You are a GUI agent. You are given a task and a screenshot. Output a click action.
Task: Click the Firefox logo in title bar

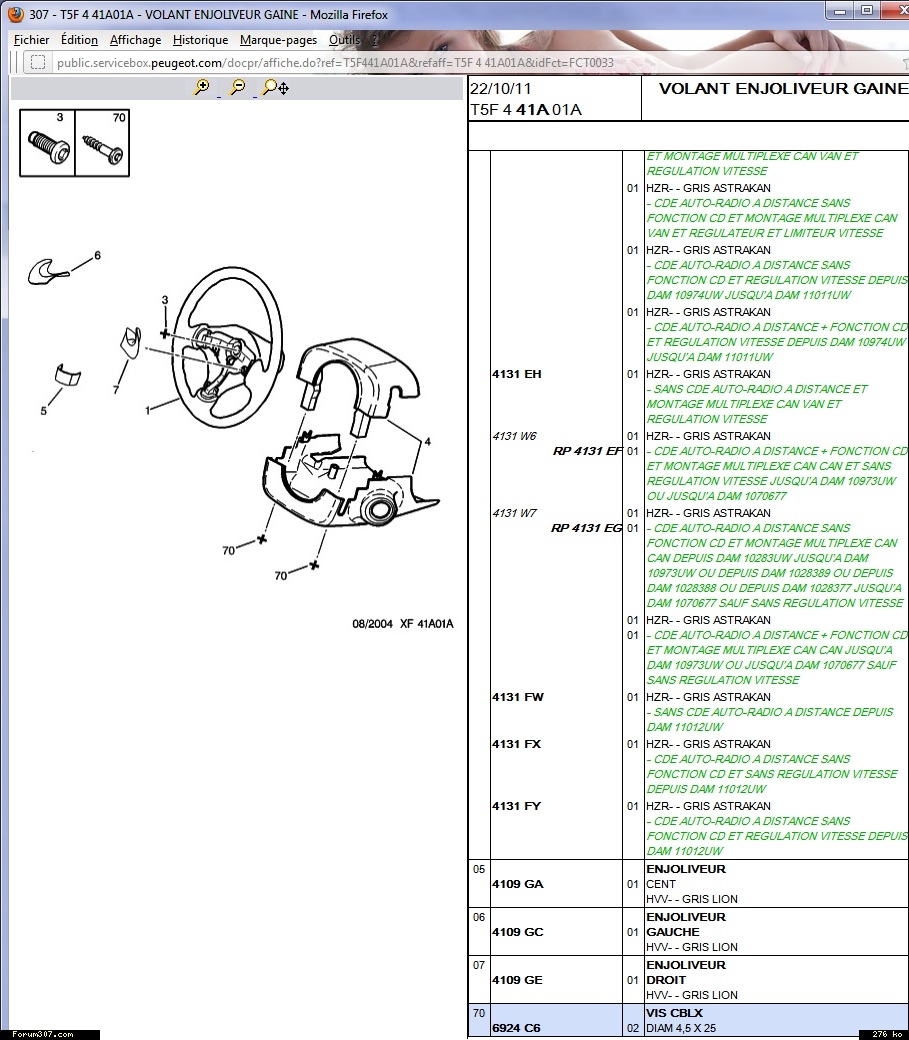coord(15,14)
